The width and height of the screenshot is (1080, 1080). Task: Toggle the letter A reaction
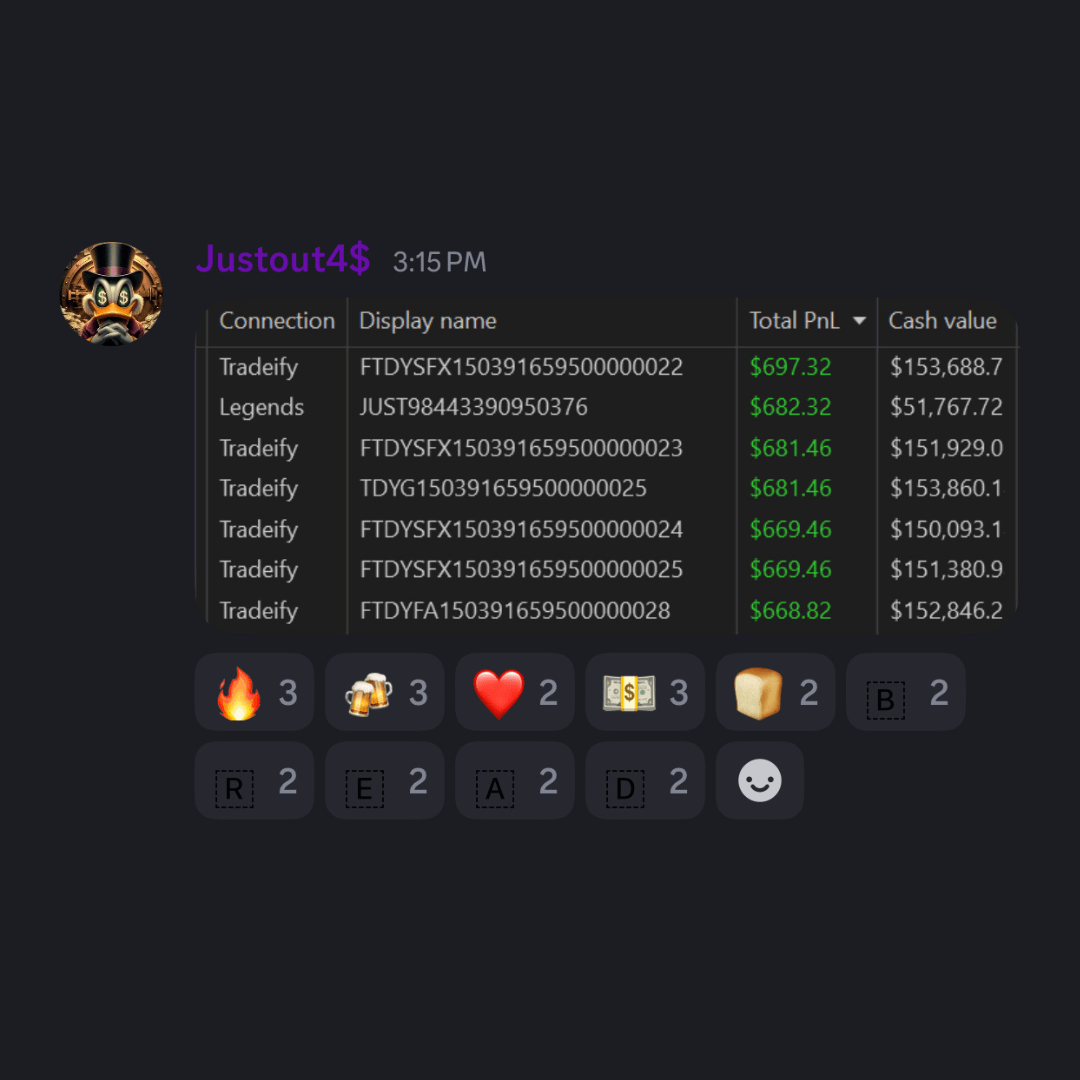515,780
